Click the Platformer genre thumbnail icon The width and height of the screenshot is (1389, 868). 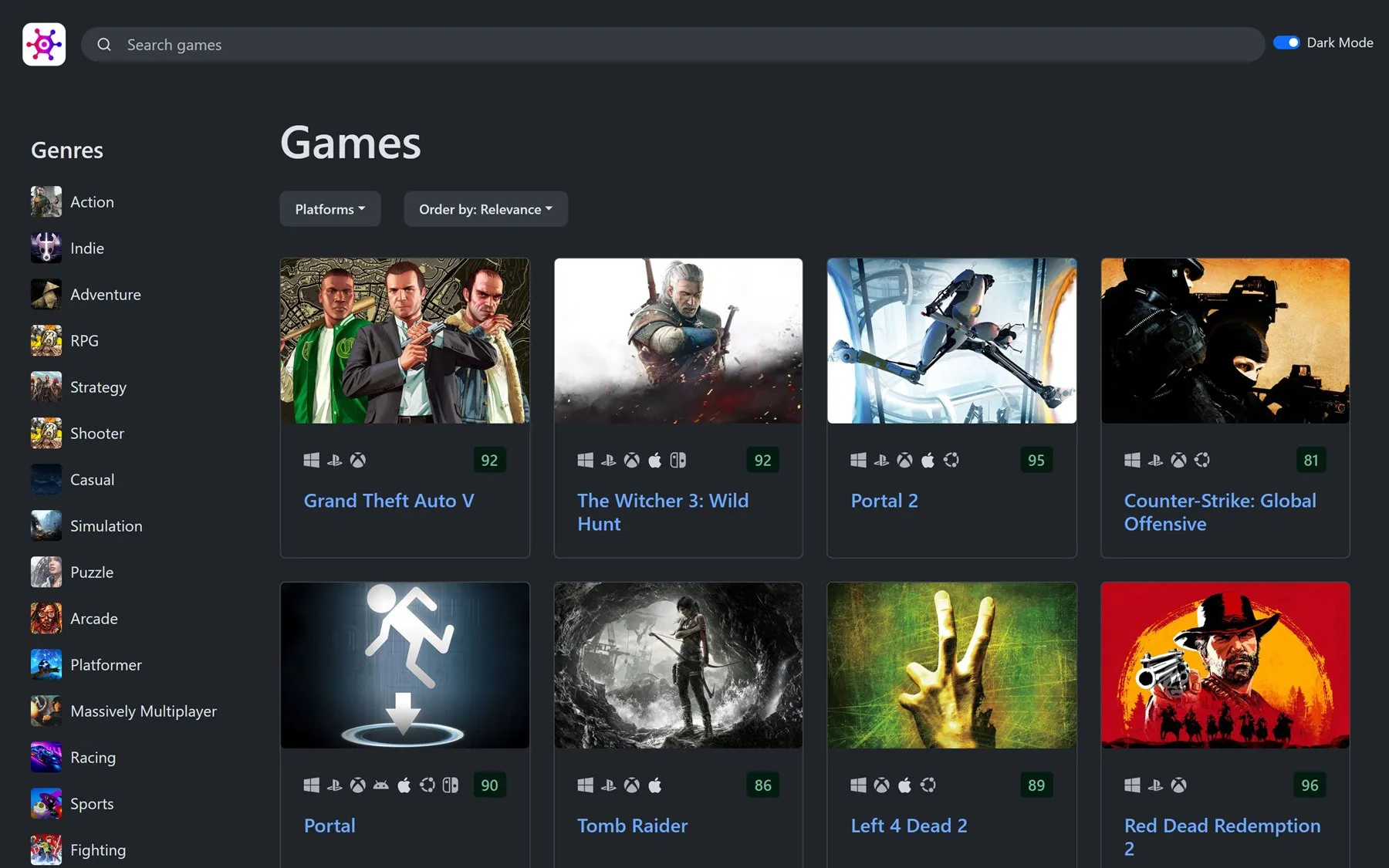pos(46,664)
